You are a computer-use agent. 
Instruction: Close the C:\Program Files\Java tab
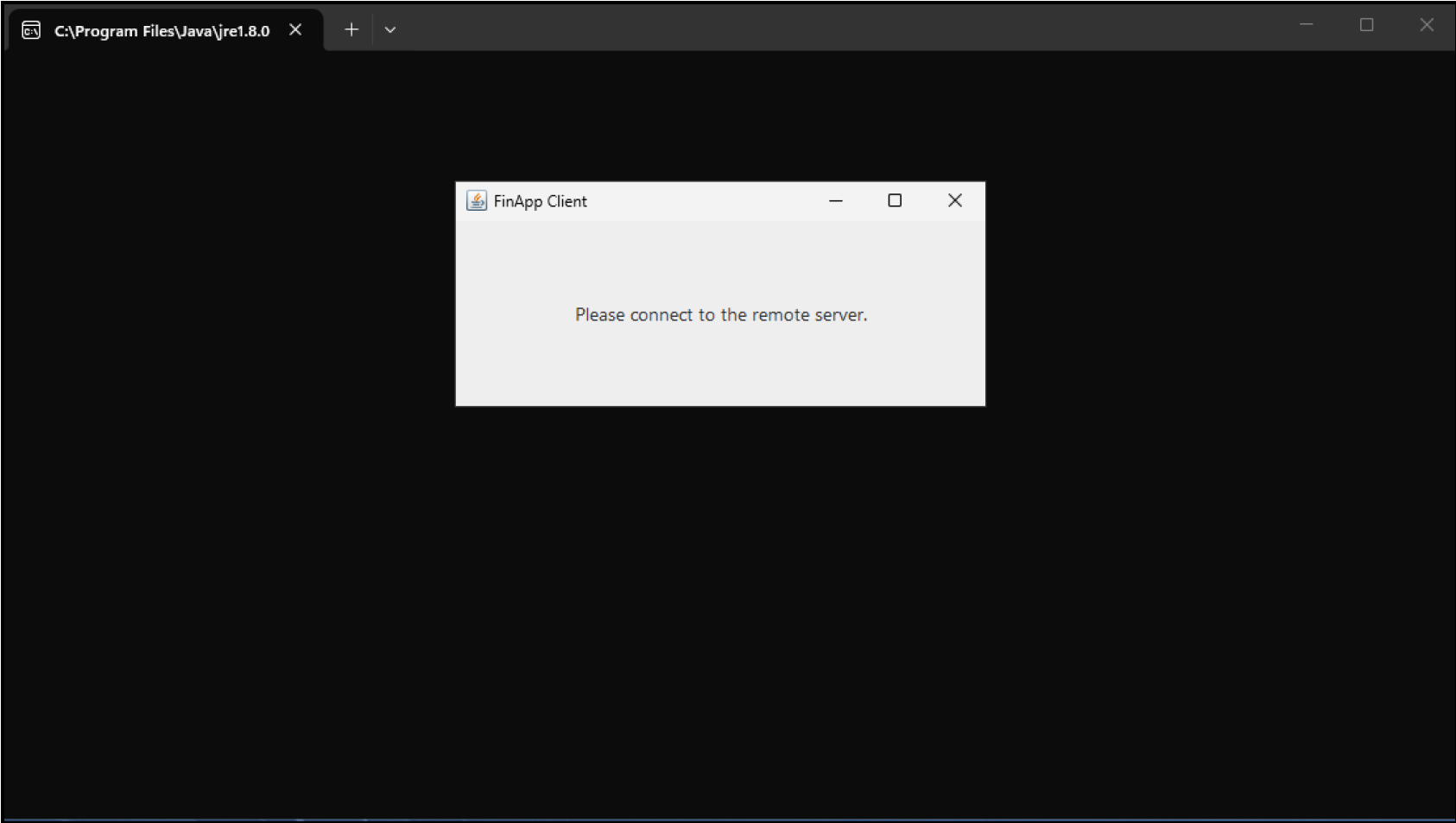click(295, 30)
